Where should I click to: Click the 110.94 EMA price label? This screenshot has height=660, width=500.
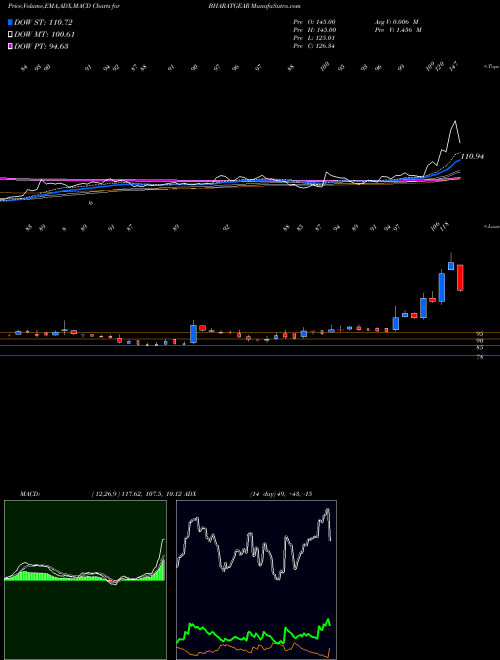[473, 157]
